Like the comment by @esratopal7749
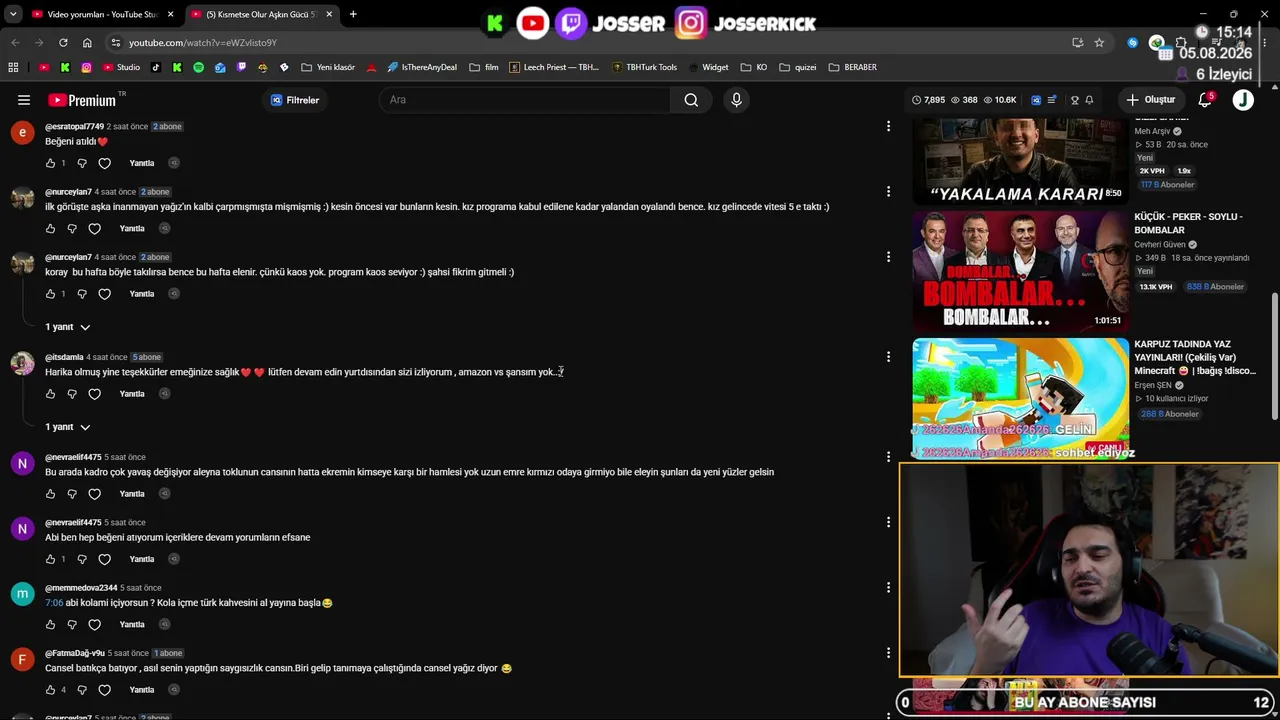 (51, 163)
